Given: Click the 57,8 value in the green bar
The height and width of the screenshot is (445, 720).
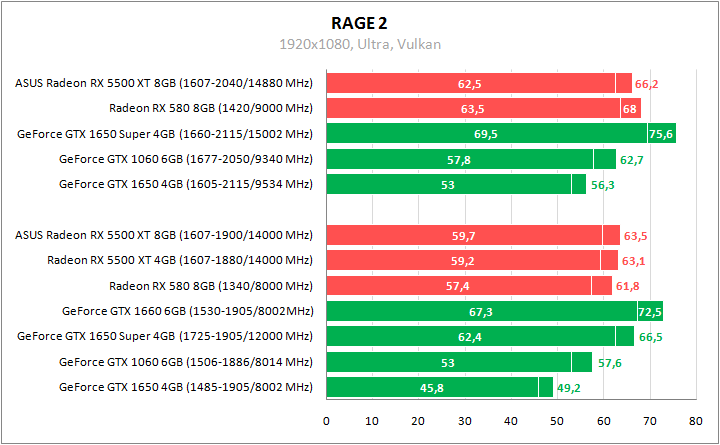Looking at the screenshot, I should 459,160.
